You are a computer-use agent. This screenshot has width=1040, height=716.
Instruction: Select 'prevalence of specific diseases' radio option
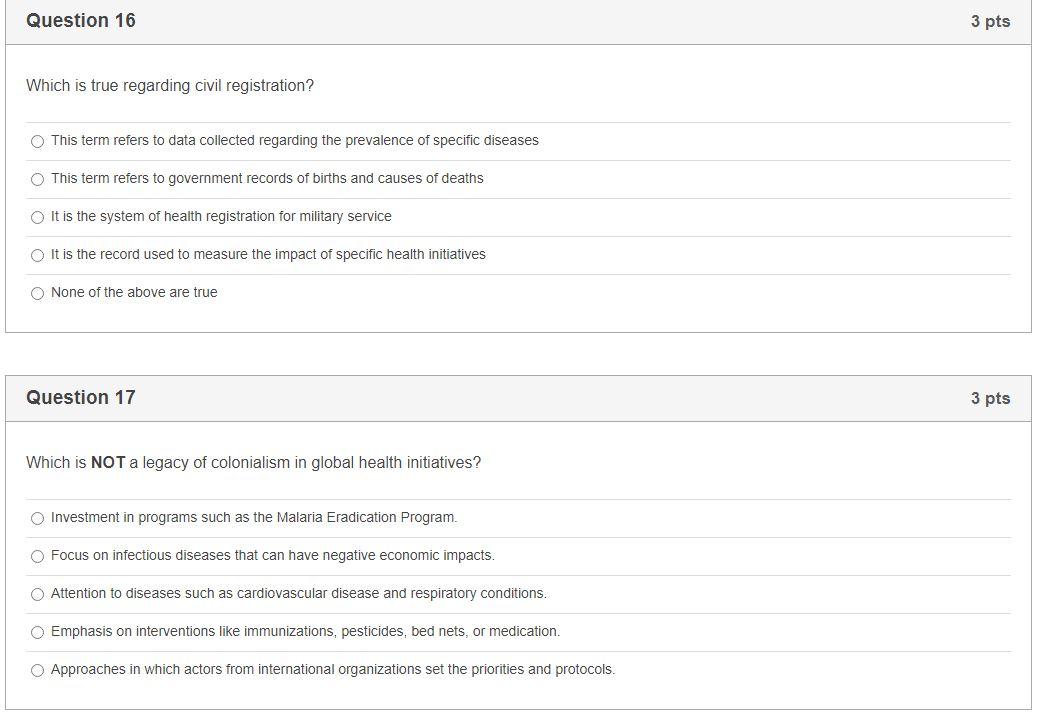pyautogui.click(x=38, y=142)
